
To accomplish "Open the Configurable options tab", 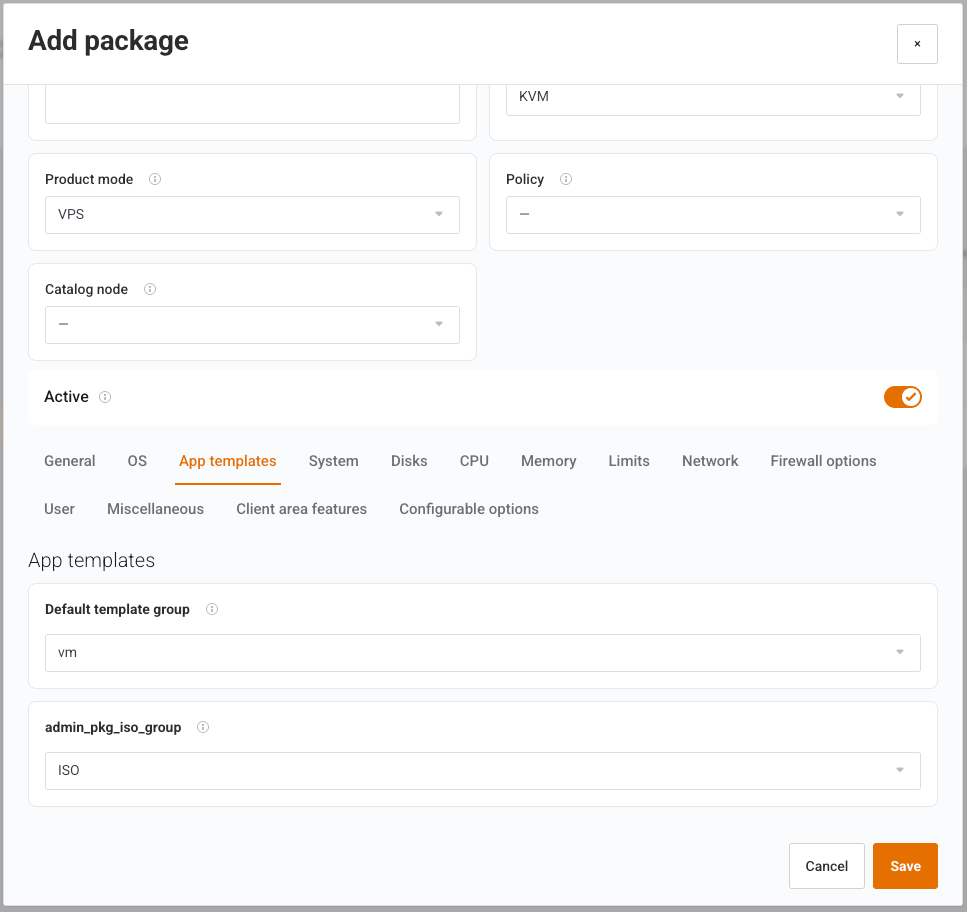I will [469, 509].
